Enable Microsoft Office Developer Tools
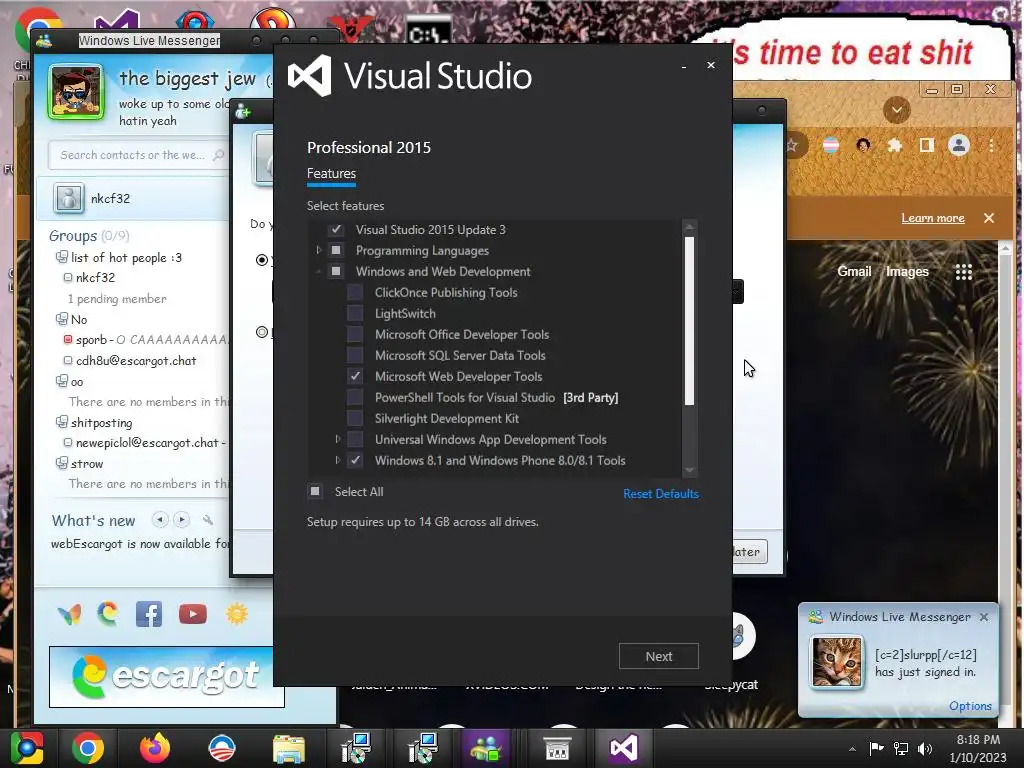1024x768 pixels. 355,334
